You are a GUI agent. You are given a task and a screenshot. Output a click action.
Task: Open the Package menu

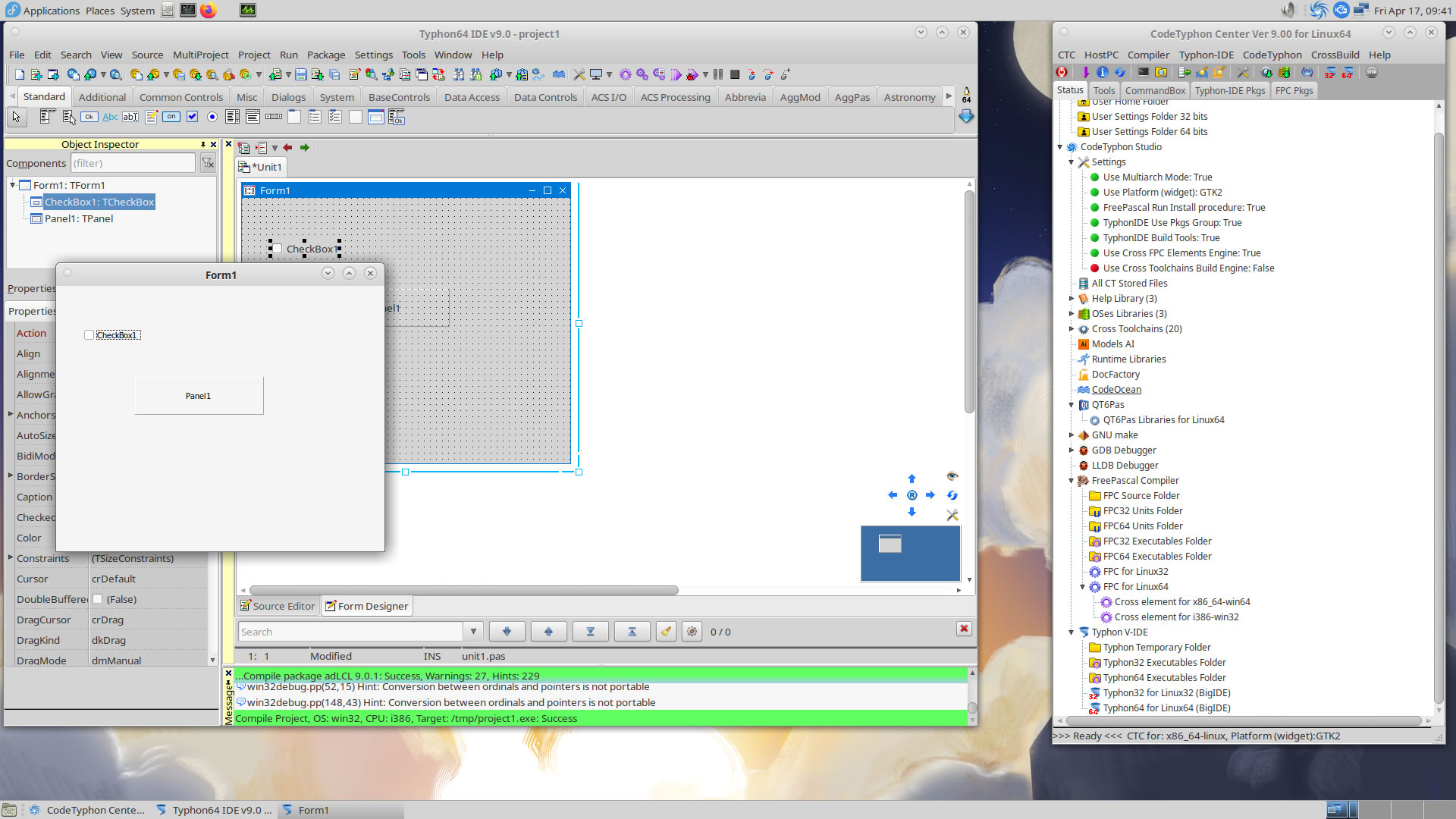coord(326,55)
